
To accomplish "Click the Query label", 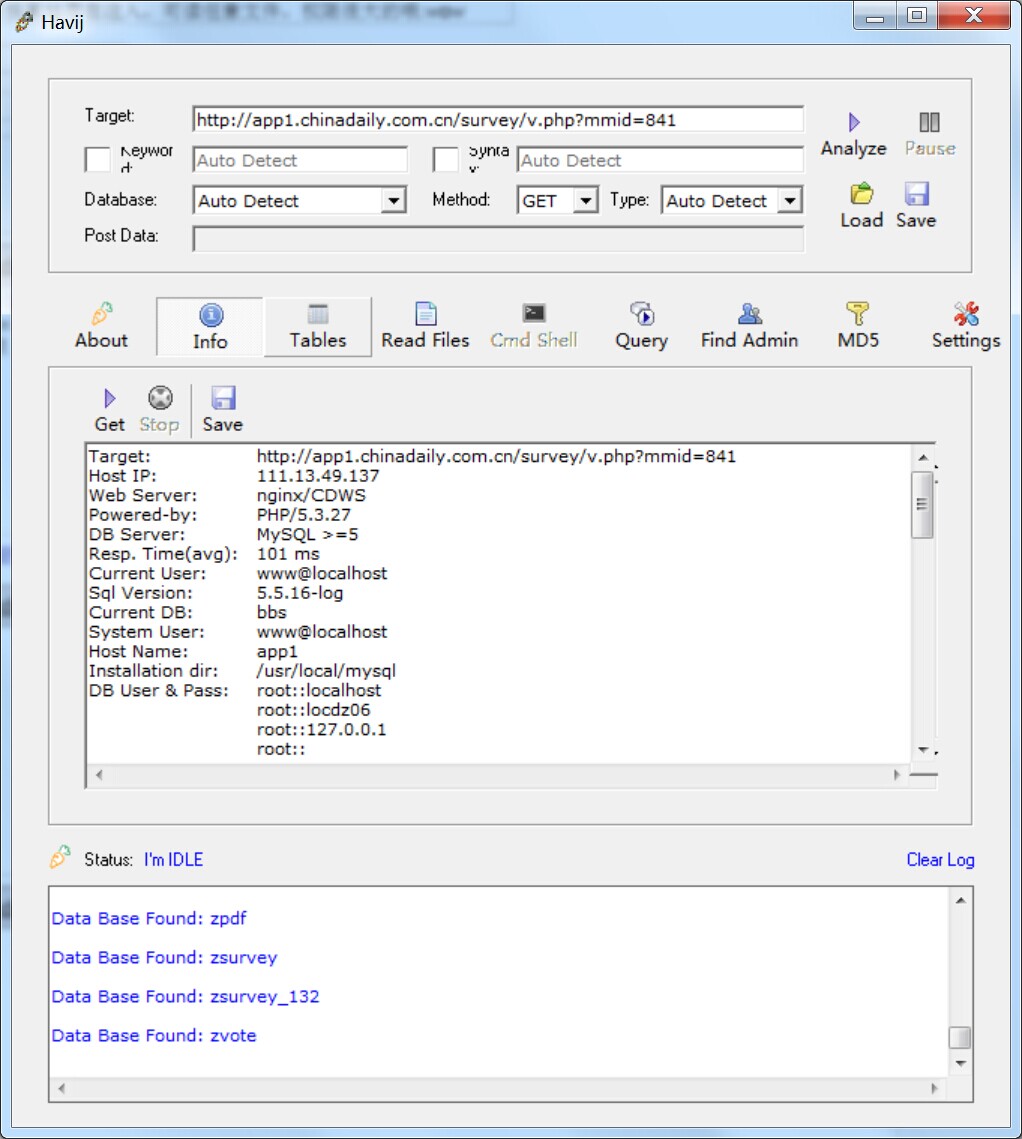I will [x=642, y=341].
